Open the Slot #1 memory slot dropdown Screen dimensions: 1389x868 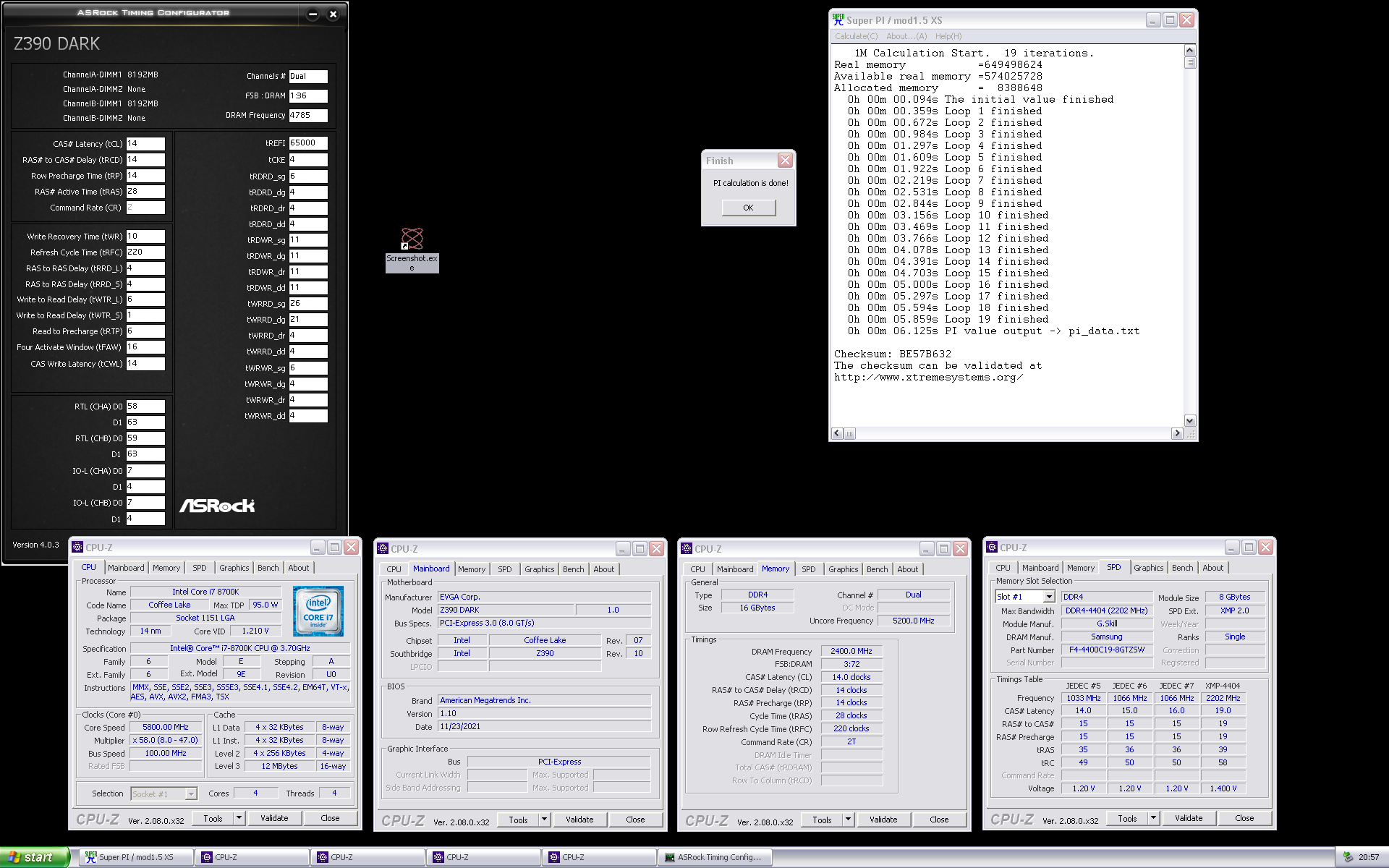coord(1049,597)
